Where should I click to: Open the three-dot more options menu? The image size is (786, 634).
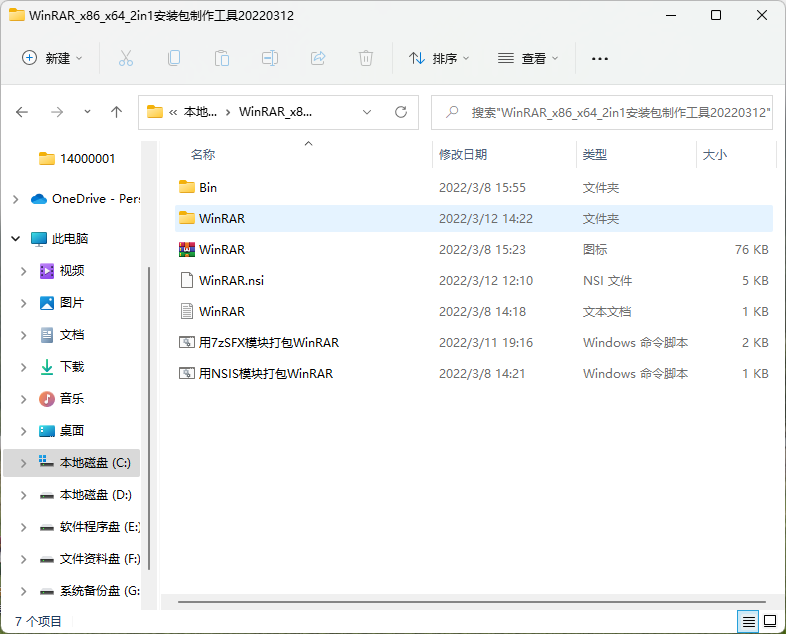(600, 59)
